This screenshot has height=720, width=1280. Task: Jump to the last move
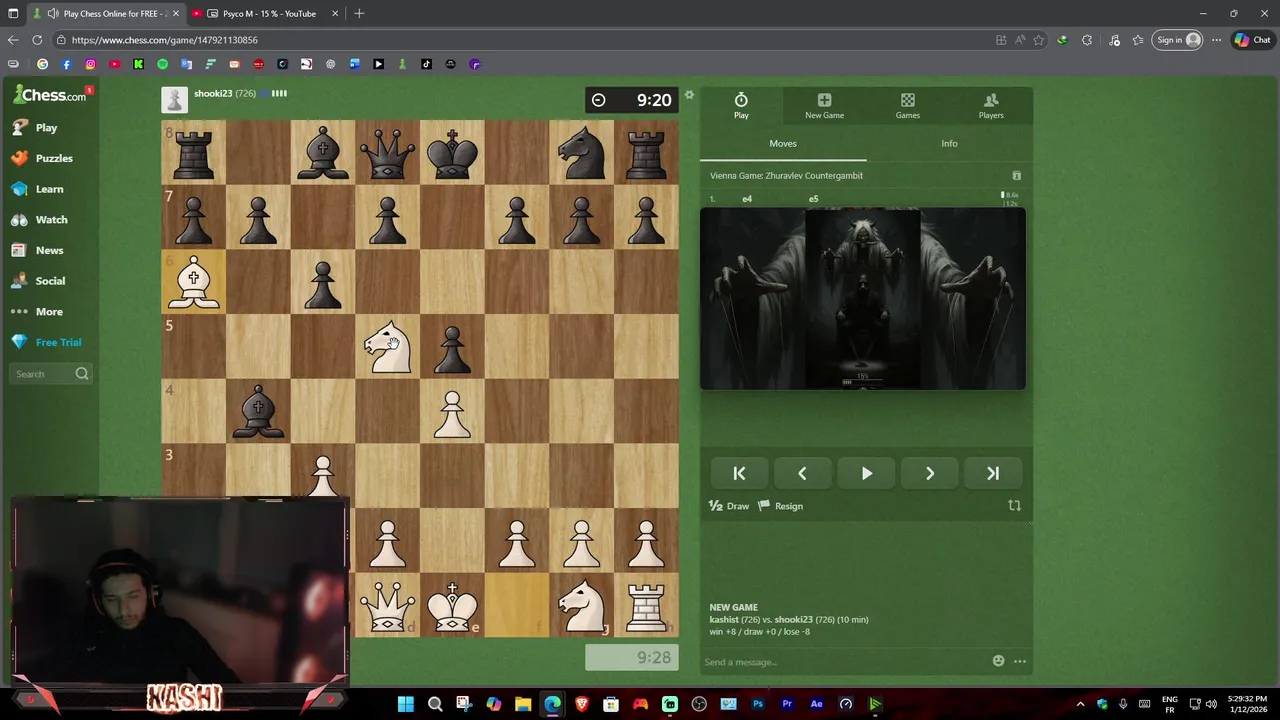[993, 474]
